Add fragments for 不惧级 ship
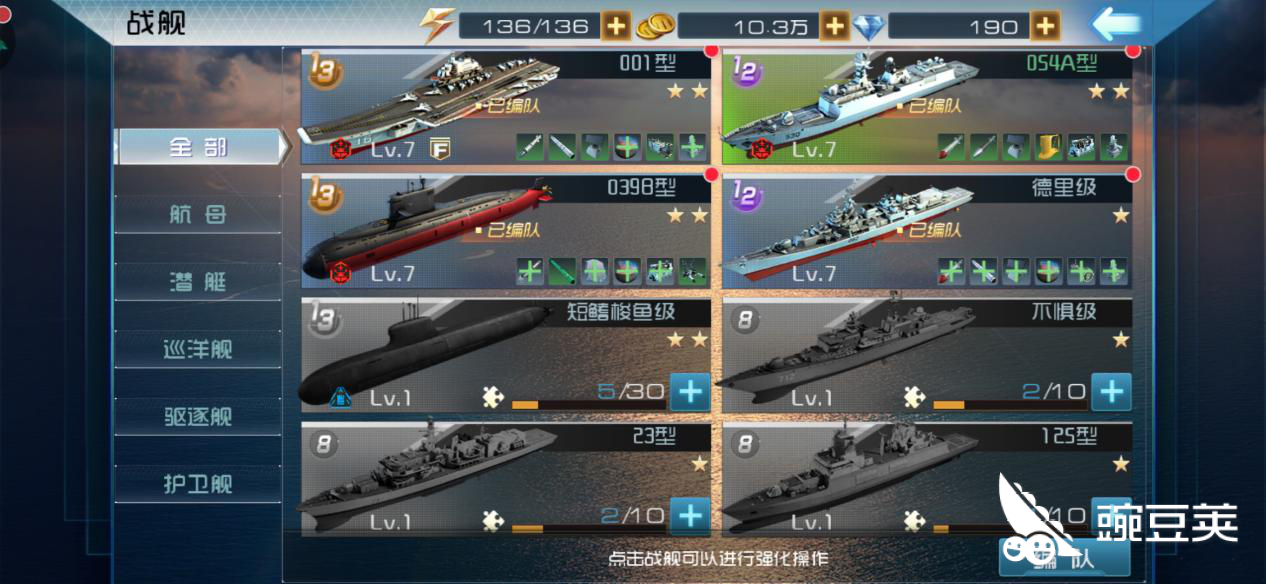Viewport: 1266px width, 584px height. (1111, 392)
